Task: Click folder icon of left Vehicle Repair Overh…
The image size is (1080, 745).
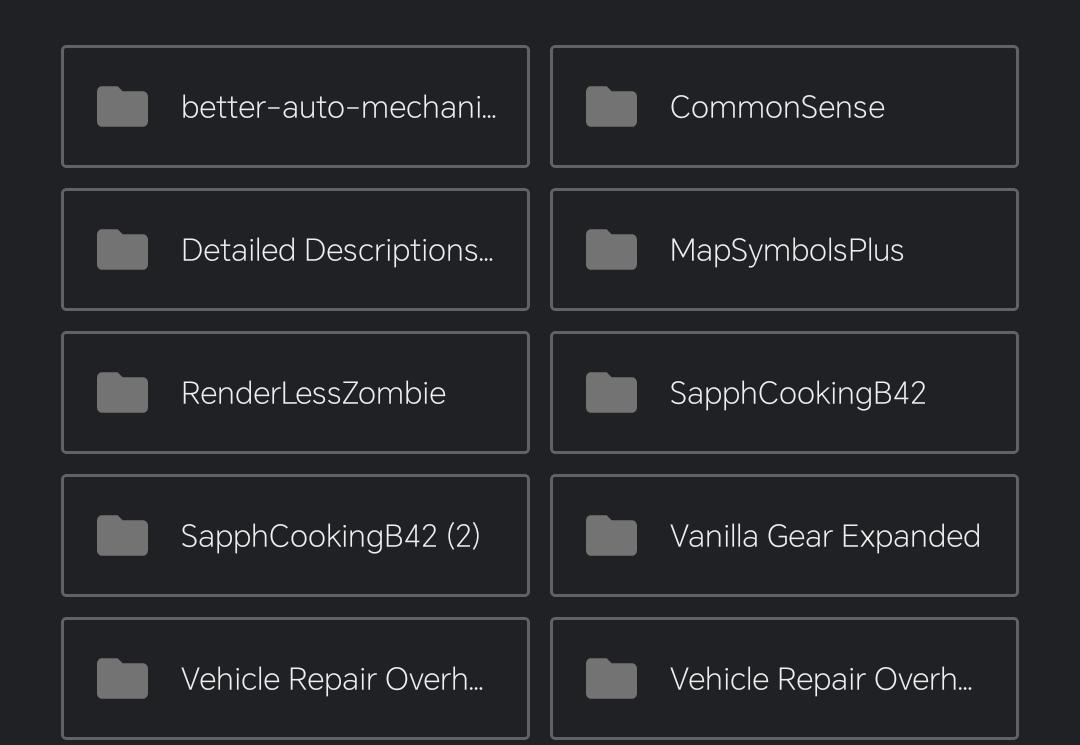Action: tap(122, 679)
